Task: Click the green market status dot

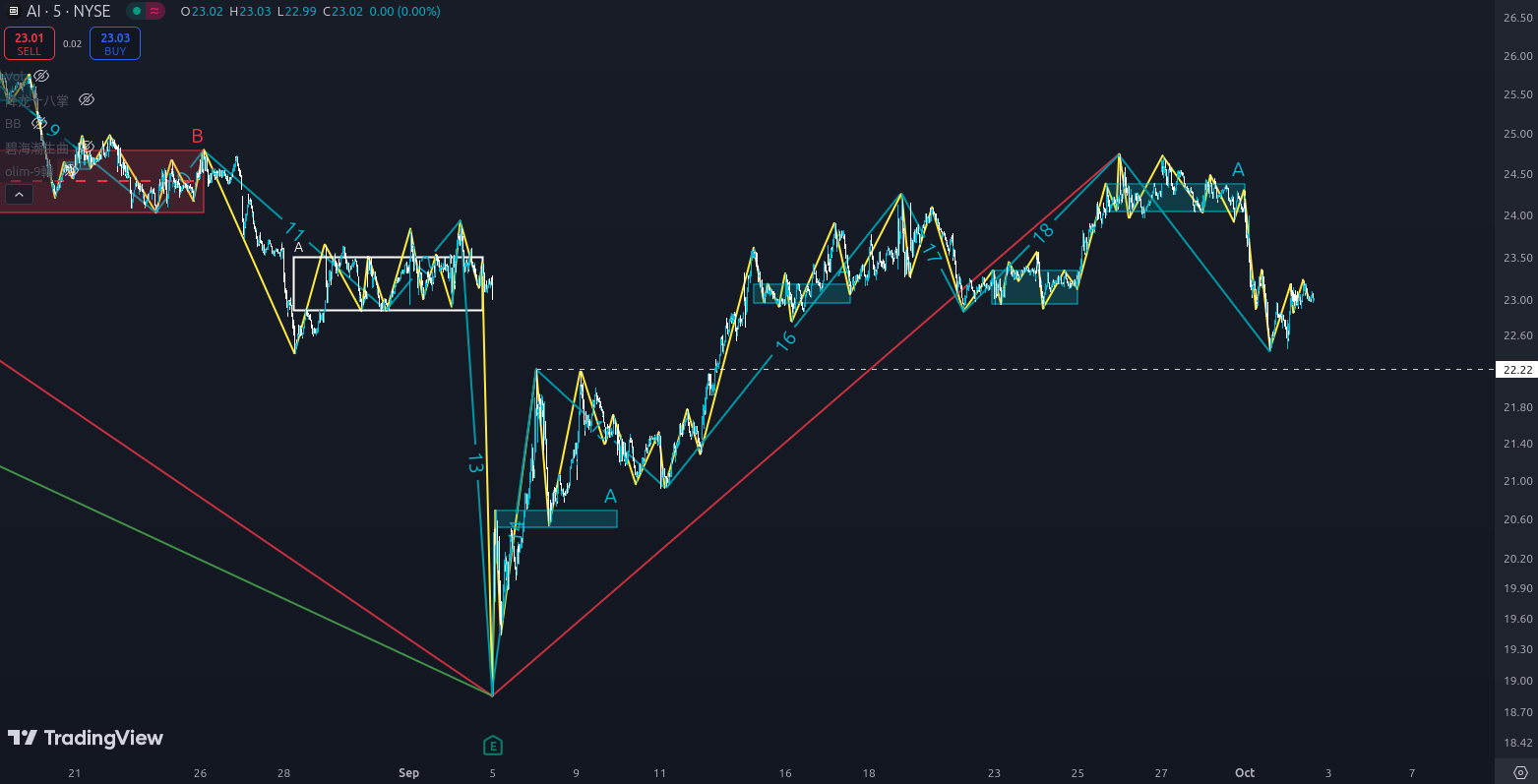Action: pyautogui.click(x=137, y=12)
